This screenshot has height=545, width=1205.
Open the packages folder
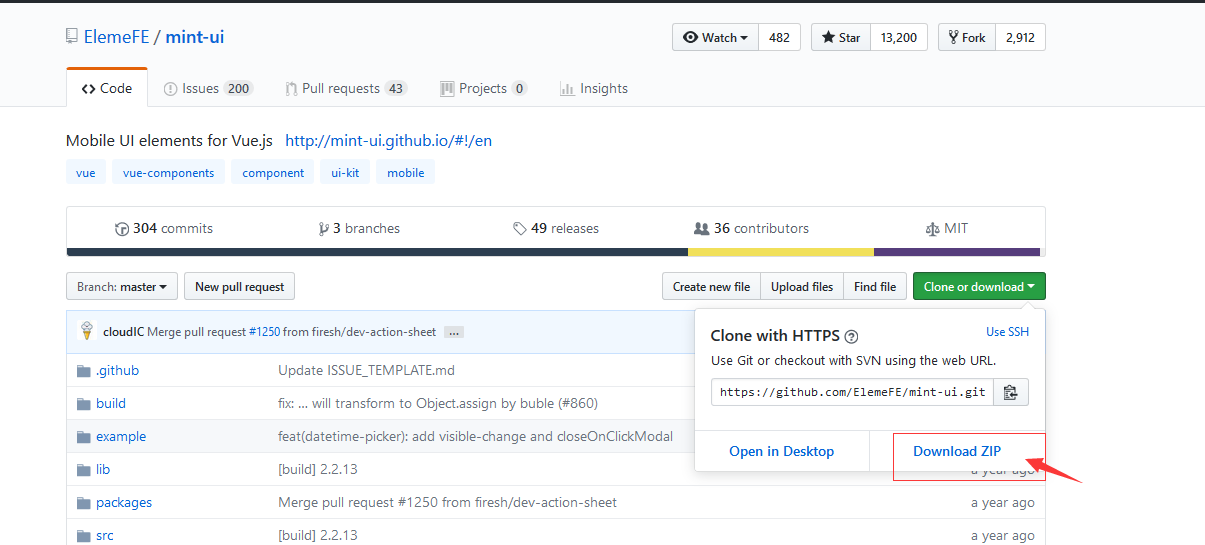point(124,502)
